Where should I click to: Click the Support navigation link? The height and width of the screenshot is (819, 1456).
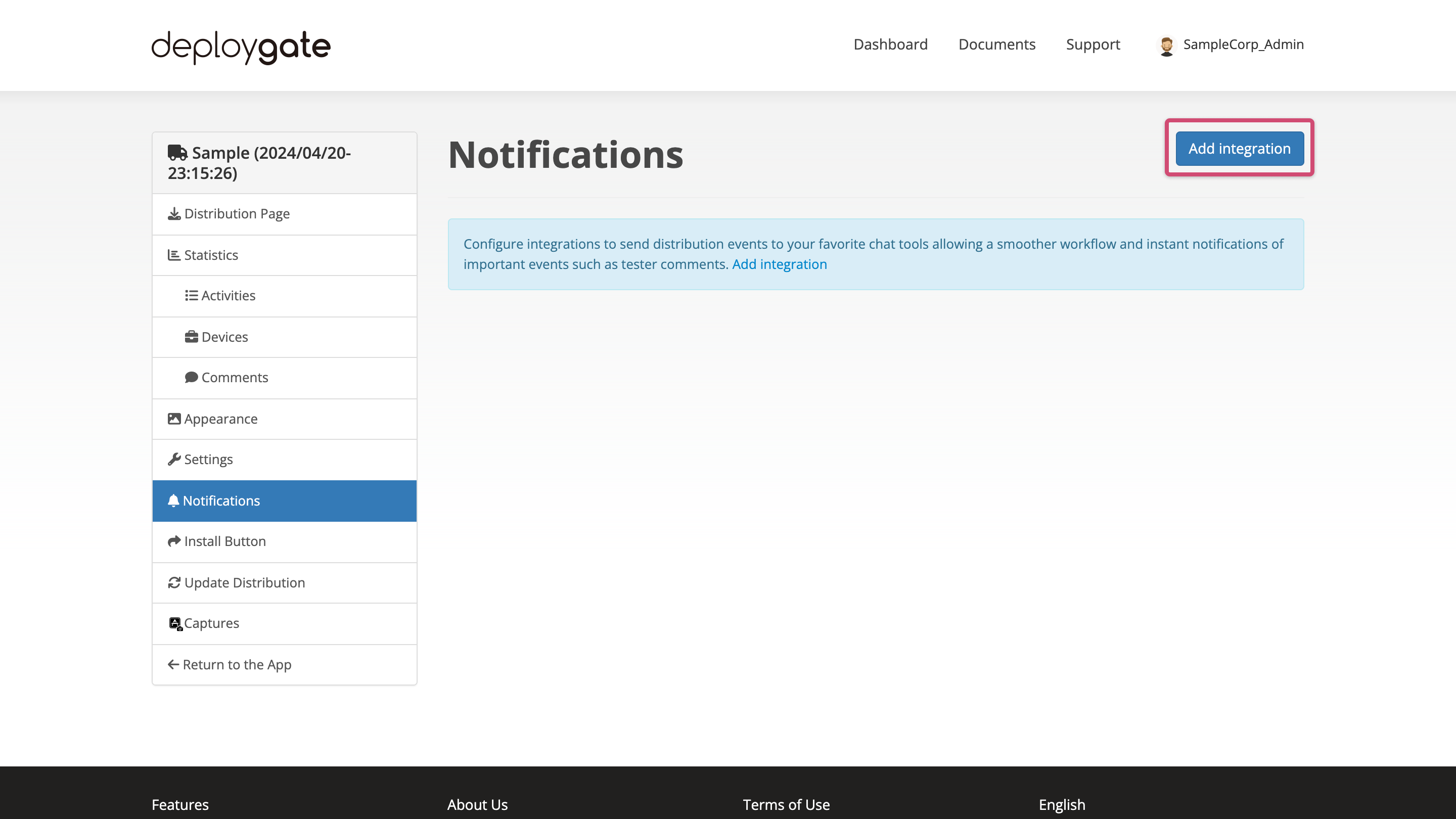[1093, 44]
